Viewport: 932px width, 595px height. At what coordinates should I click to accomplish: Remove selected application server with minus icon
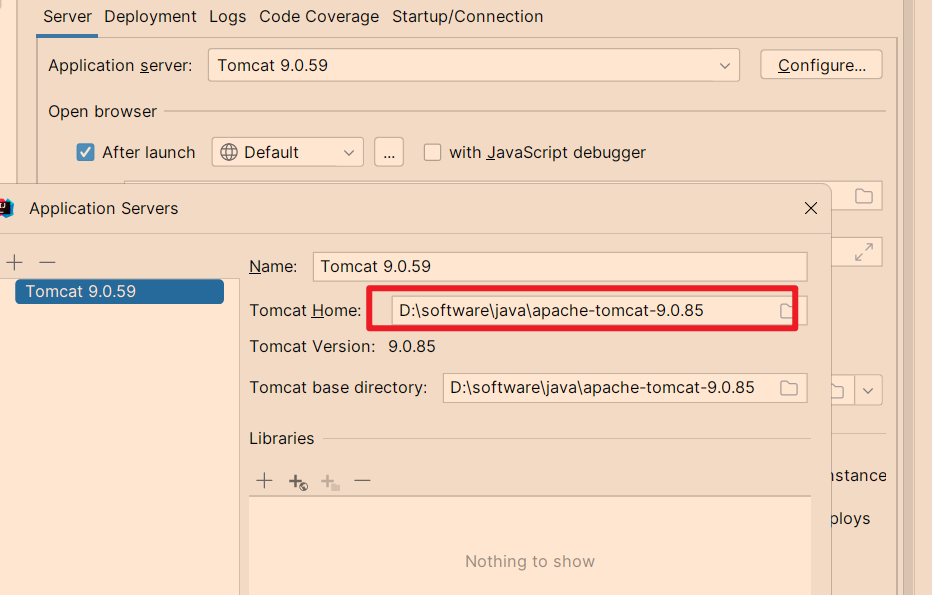coord(47,262)
